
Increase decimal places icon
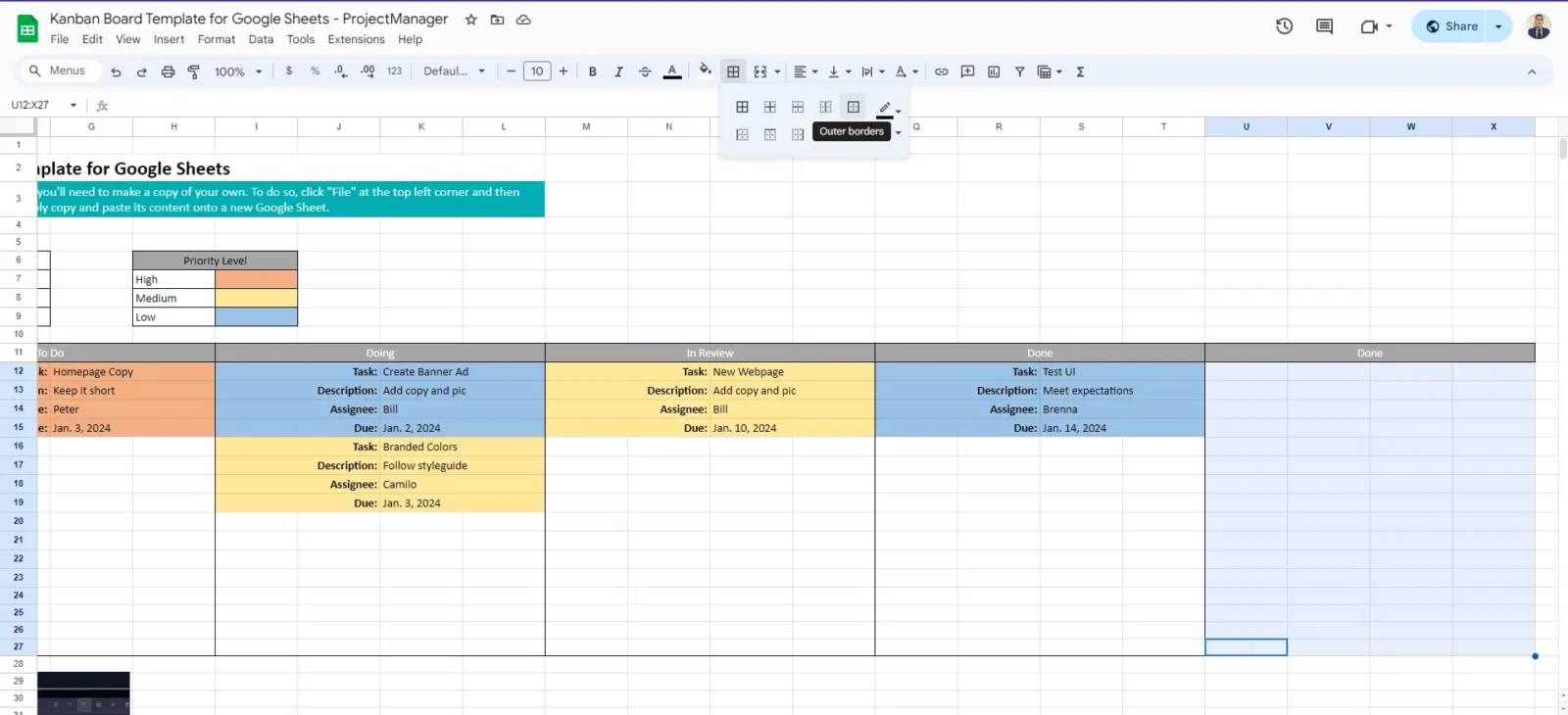(367, 71)
